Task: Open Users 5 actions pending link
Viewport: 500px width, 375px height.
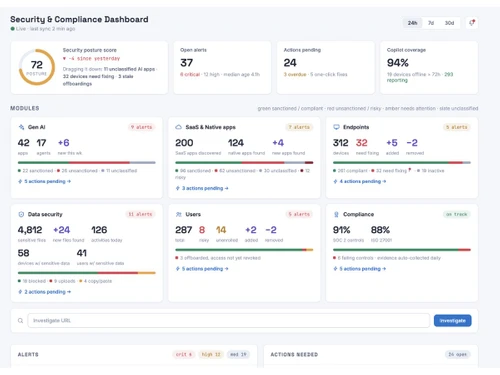Action: [202, 269]
